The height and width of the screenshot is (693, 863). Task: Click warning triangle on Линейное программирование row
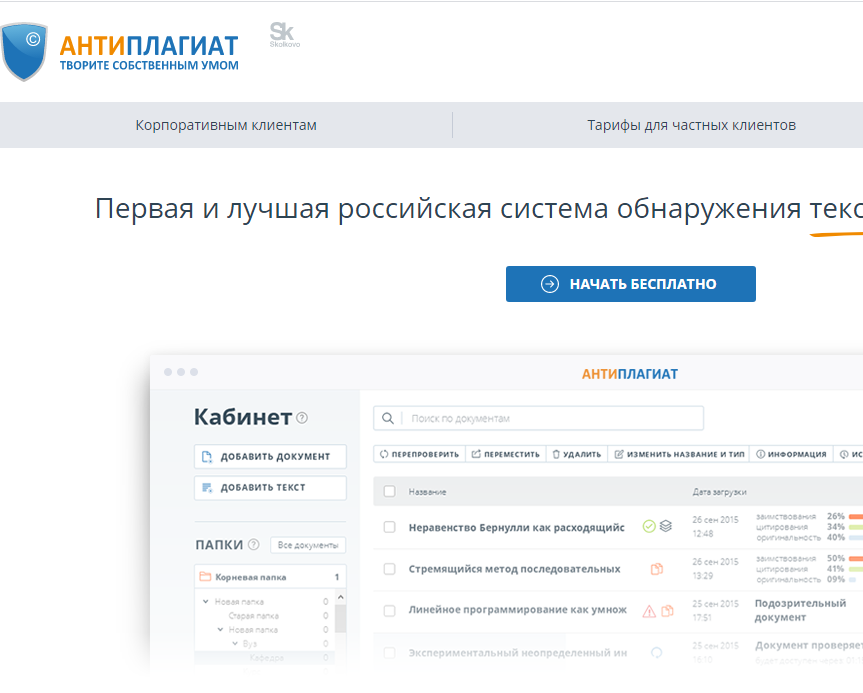coord(649,611)
